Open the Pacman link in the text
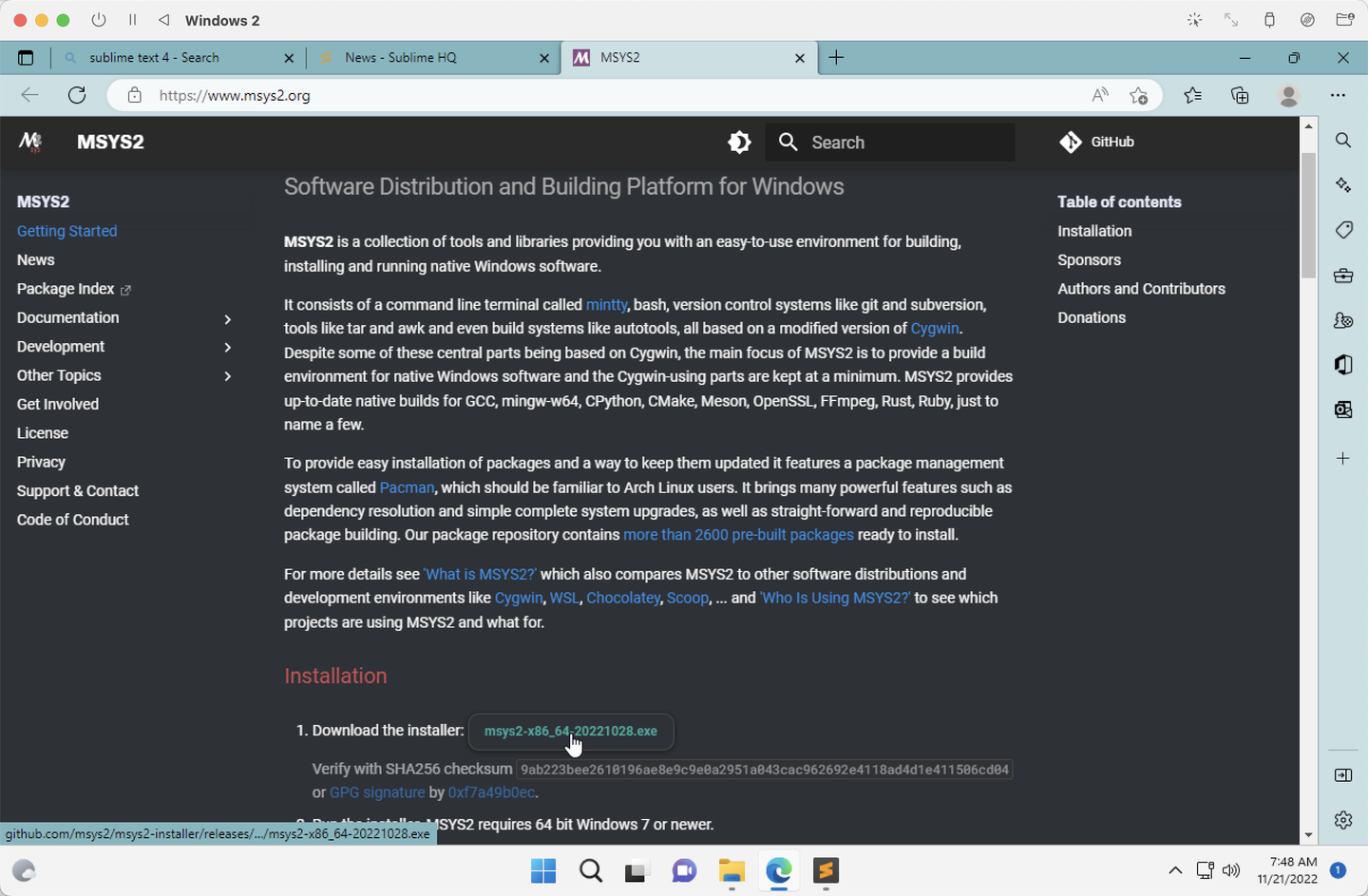This screenshot has height=896, width=1368. (x=407, y=487)
